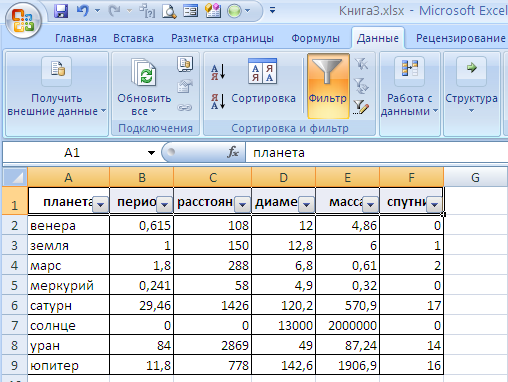Open the Сортировка dialog button
This screenshot has height=382, width=508.
pos(263,81)
